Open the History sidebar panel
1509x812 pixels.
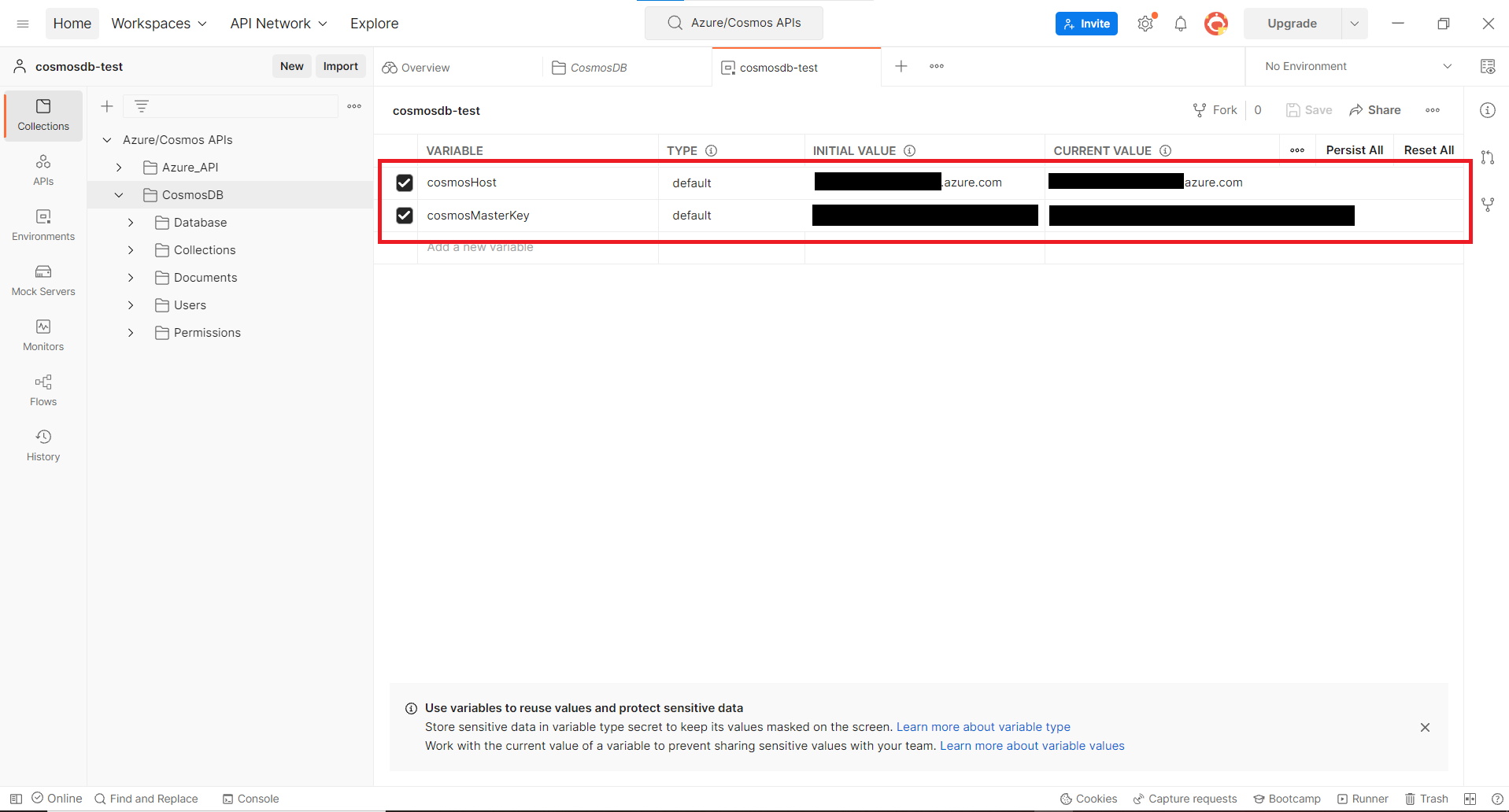43,446
